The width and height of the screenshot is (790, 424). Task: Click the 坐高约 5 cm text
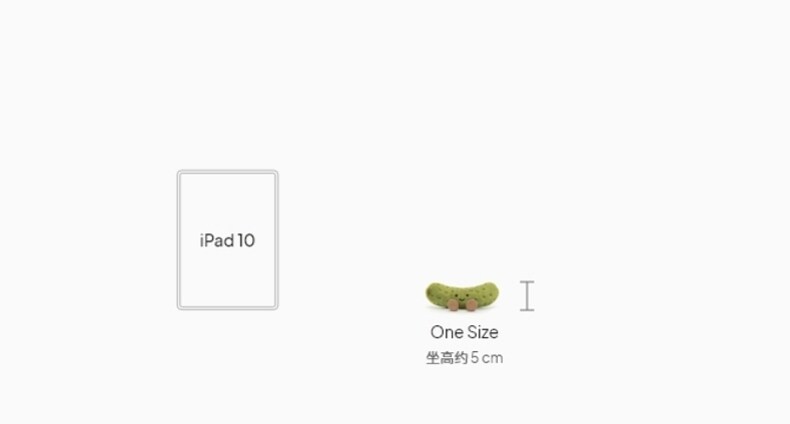coord(464,358)
